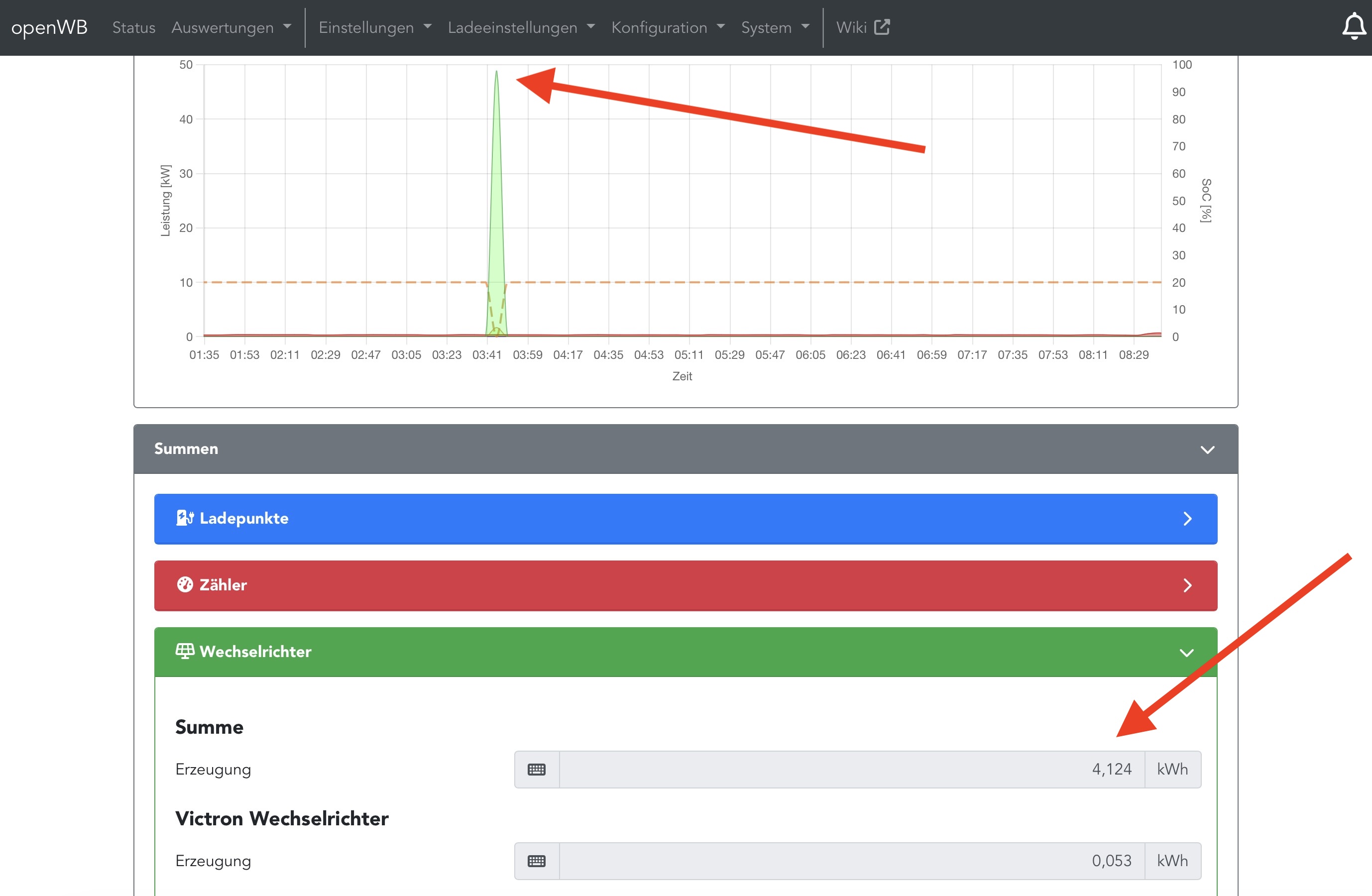Viewport: 1372px width, 896px height.
Task: Click the Summe Erzeugung value field
Action: (851, 769)
